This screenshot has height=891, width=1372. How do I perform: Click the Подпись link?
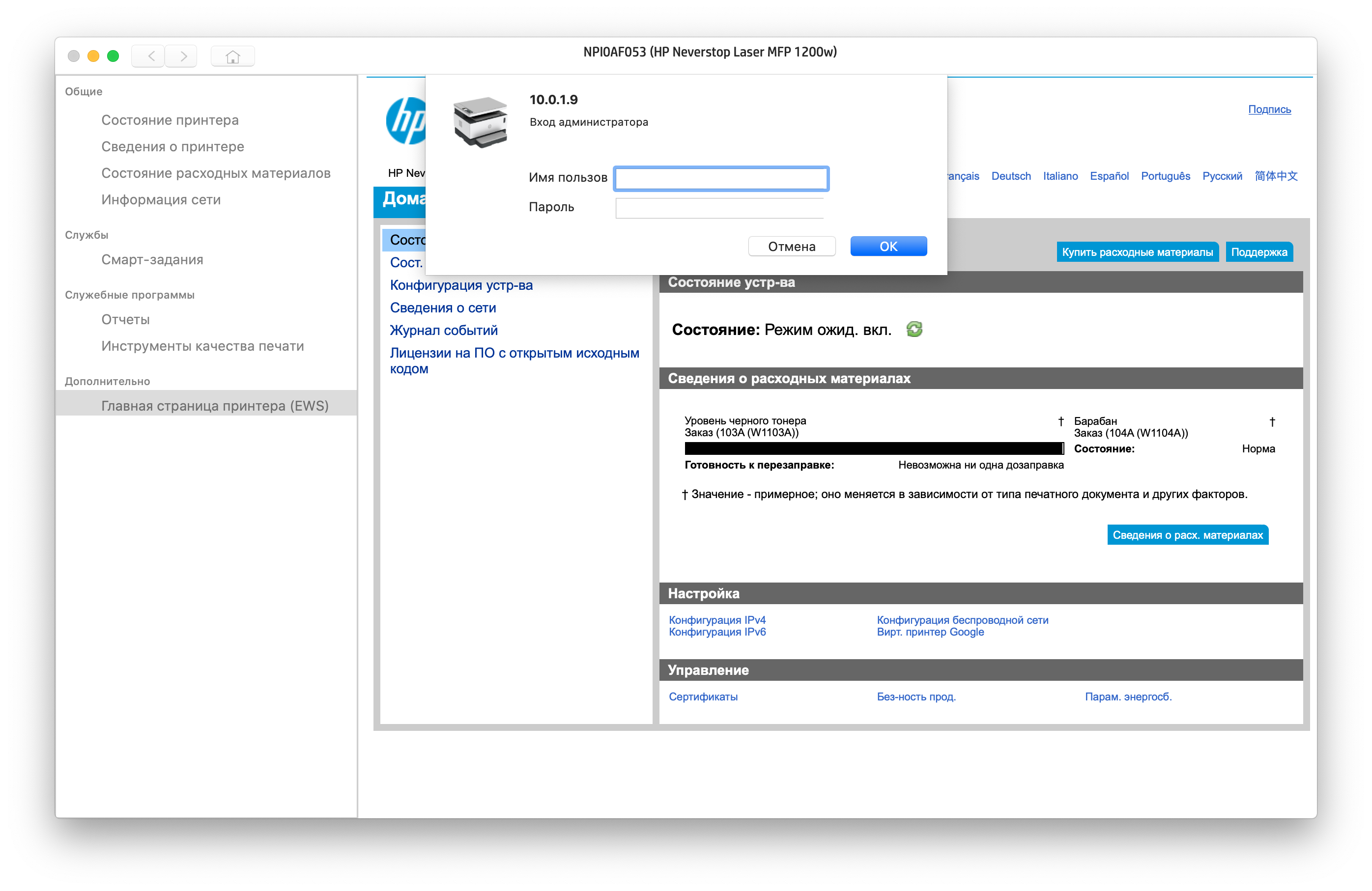1269,109
